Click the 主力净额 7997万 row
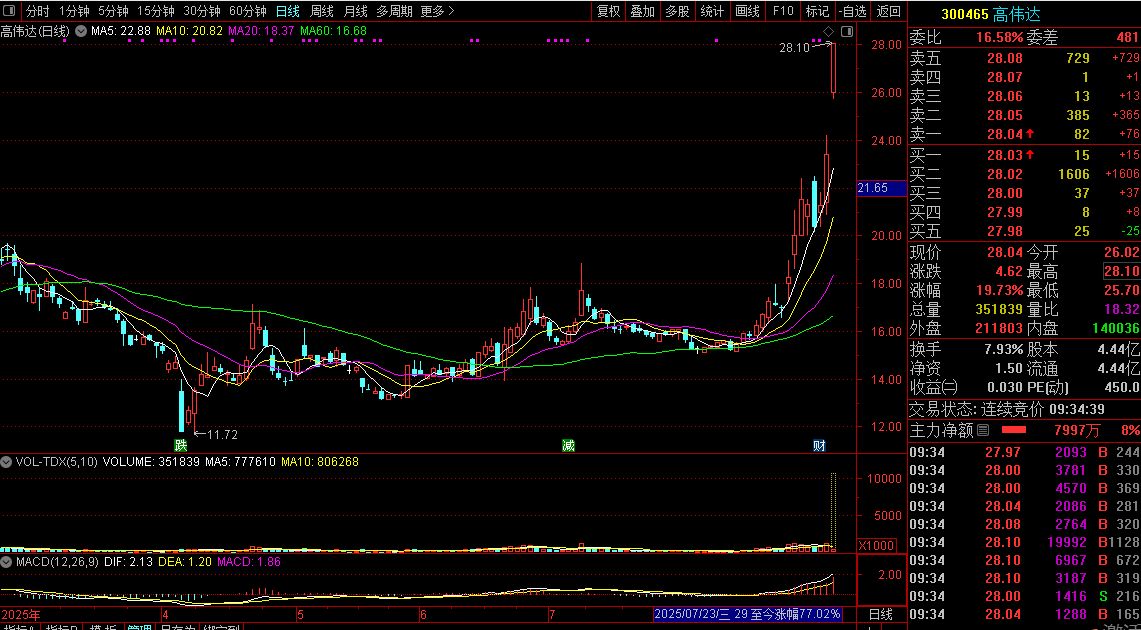 (1025, 431)
